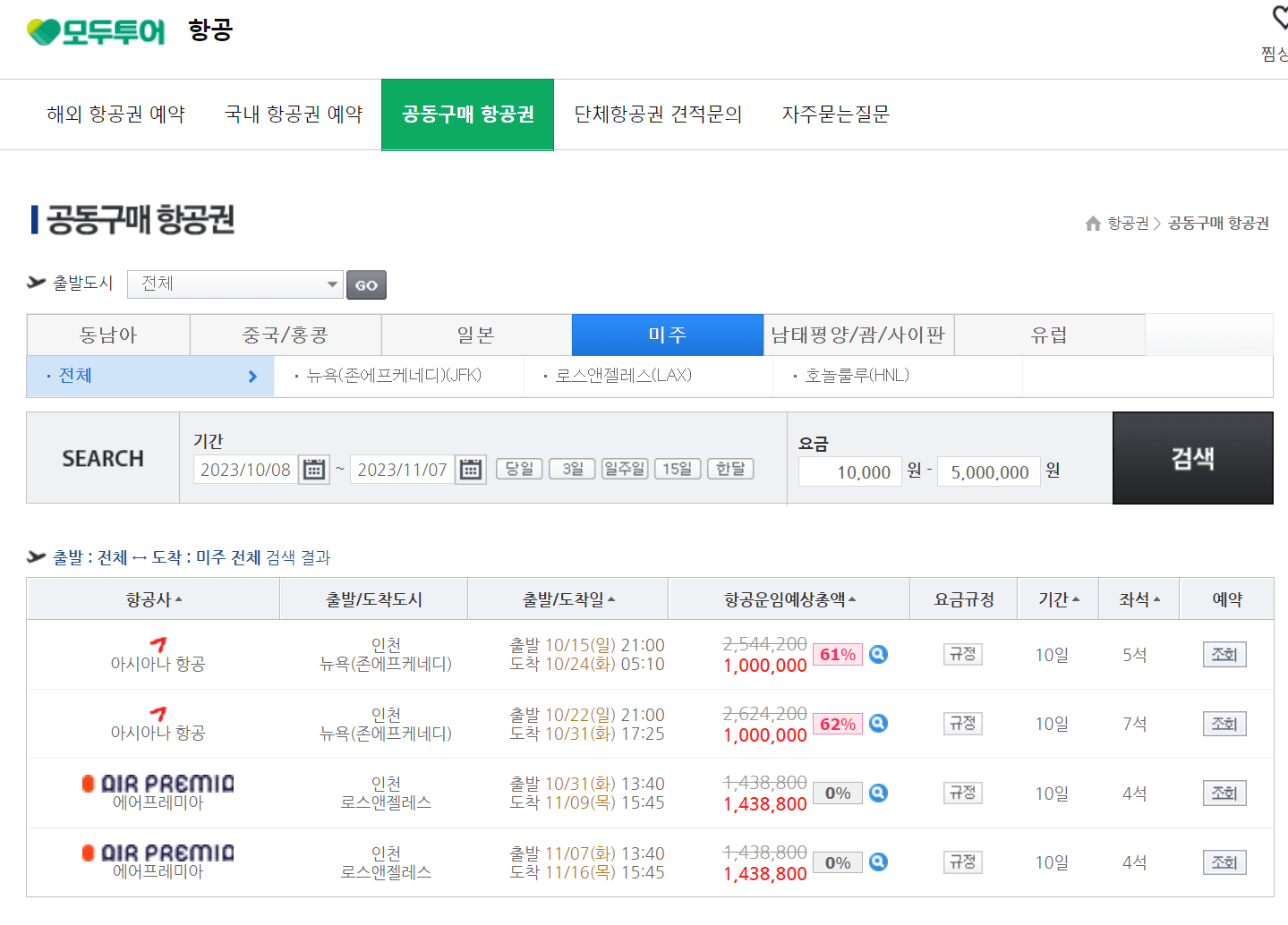The image size is (1288, 925).
Task: Open the 출발도시 dropdown
Action: tap(235, 284)
